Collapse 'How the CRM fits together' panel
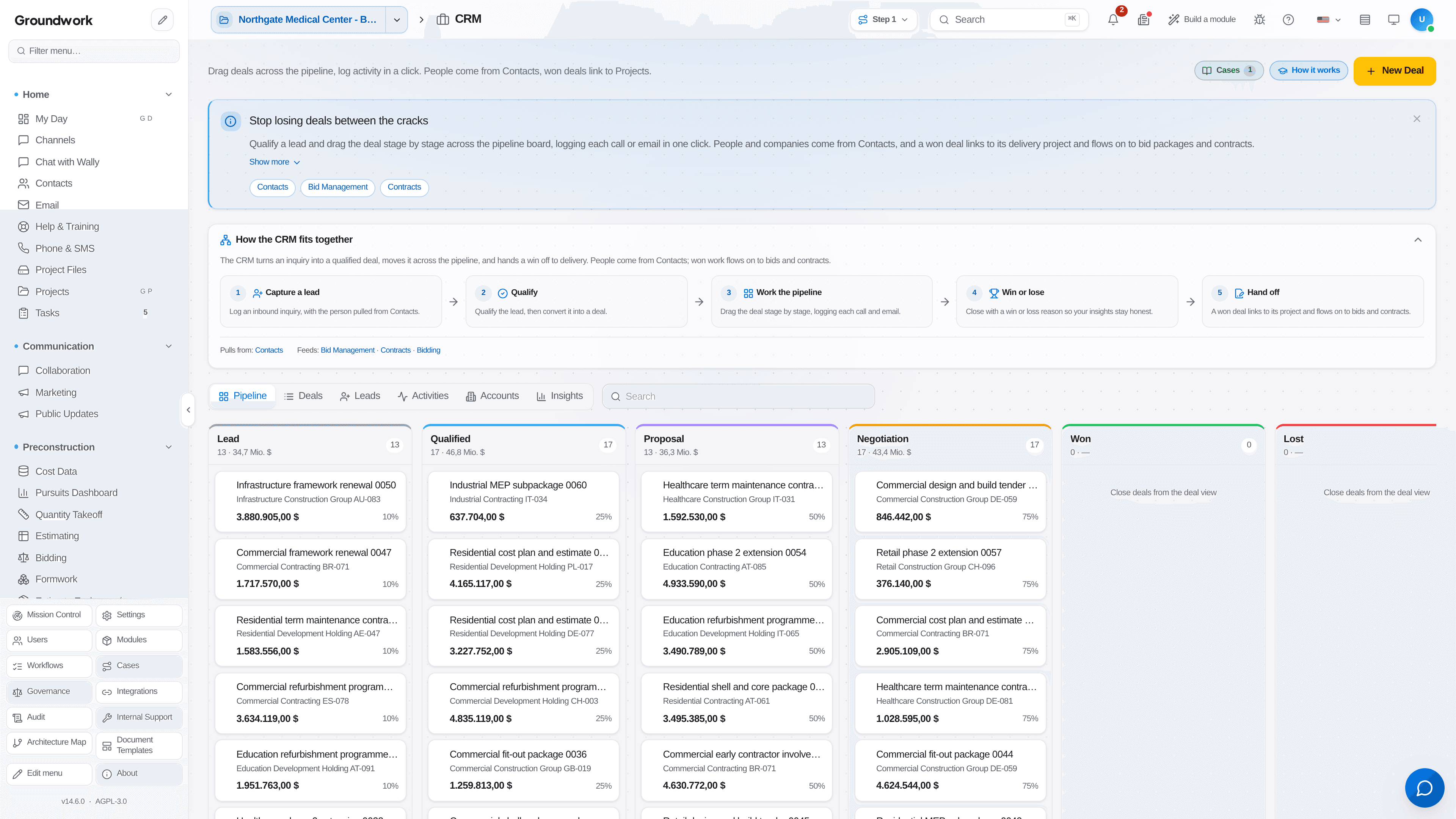The height and width of the screenshot is (819, 1456). tap(1418, 240)
